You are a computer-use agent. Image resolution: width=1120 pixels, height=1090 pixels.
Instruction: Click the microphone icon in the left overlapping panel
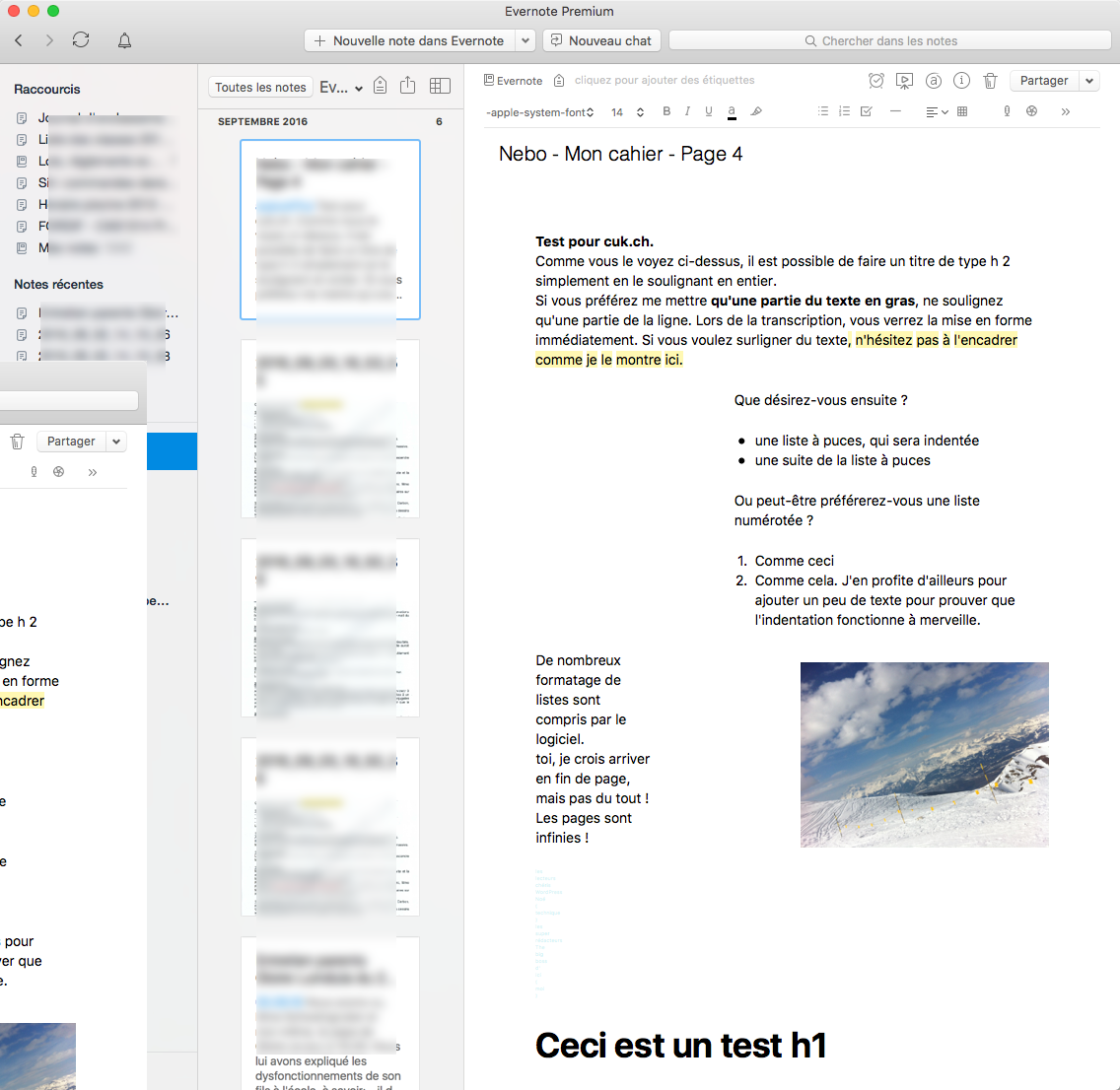pos(34,472)
